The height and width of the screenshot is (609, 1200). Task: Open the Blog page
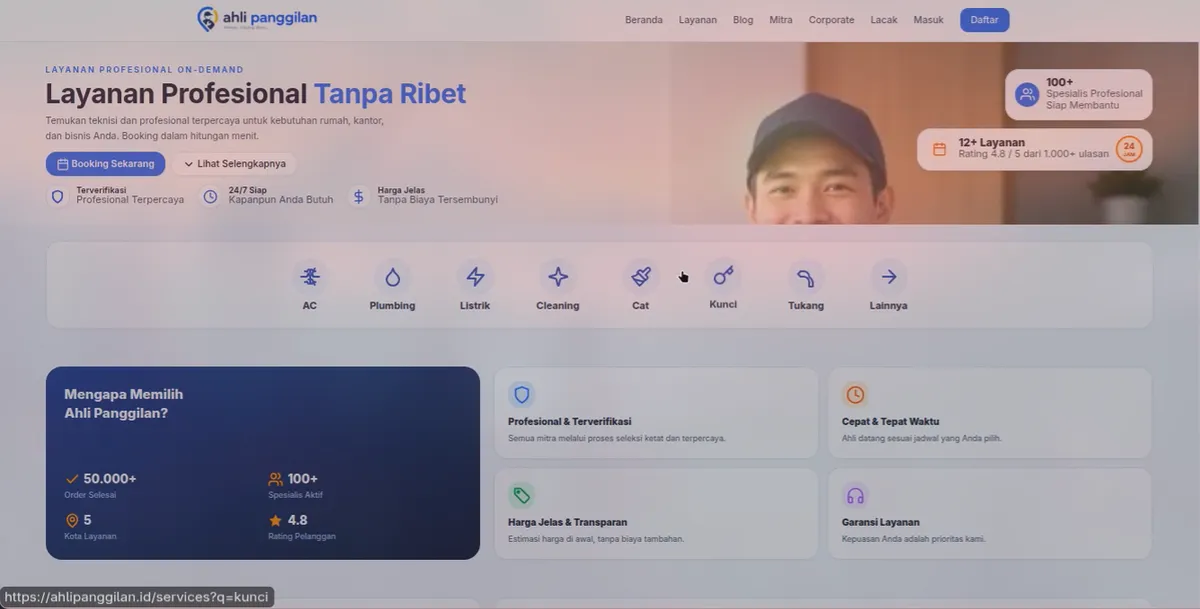[743, 20]
